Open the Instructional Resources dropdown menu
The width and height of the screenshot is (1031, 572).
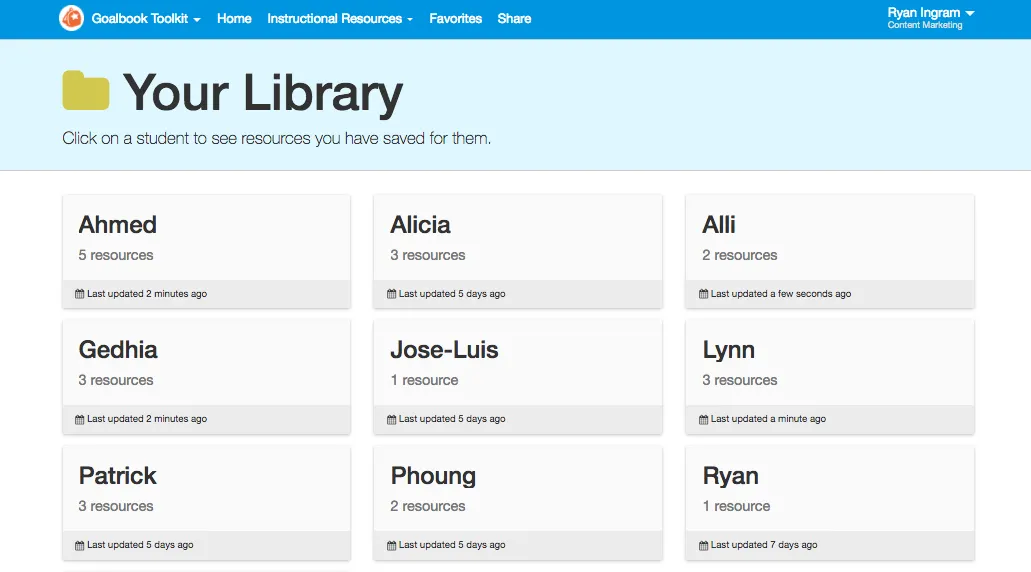click(339, 19)
